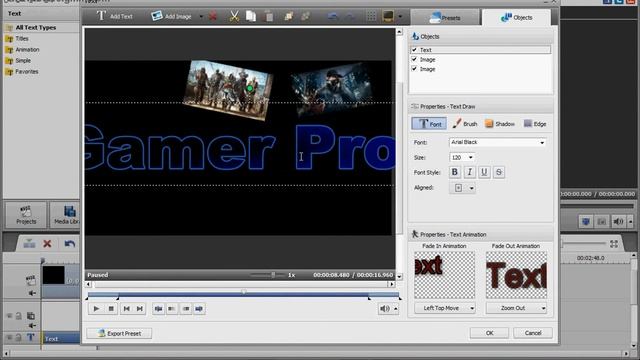Toggle Italic font style
This screenshot has height=360, width=640.
point(469,172)
